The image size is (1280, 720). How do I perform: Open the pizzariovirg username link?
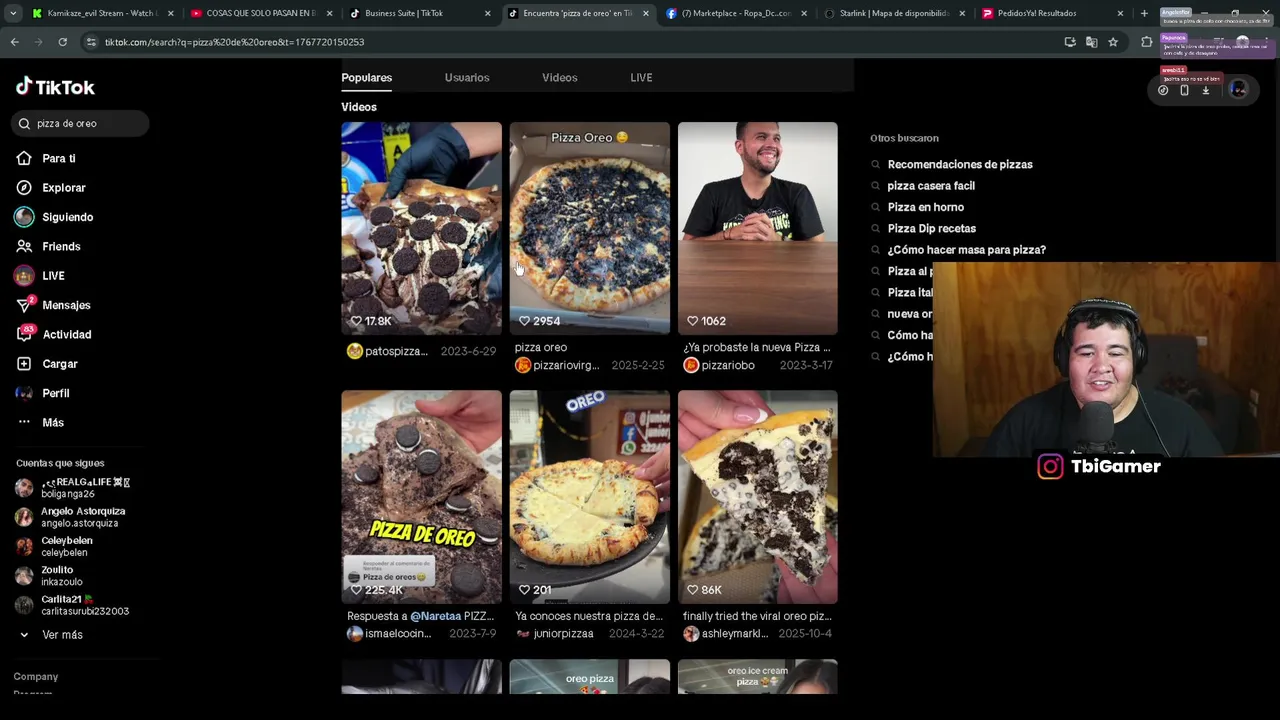pyautogui.click(x=566, y=366)
